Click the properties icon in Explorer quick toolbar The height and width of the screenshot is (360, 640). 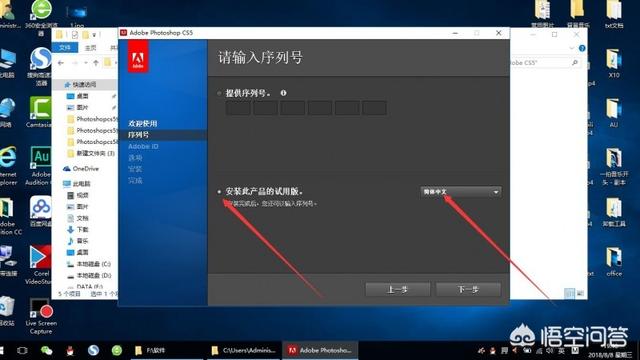click(75, 35)
